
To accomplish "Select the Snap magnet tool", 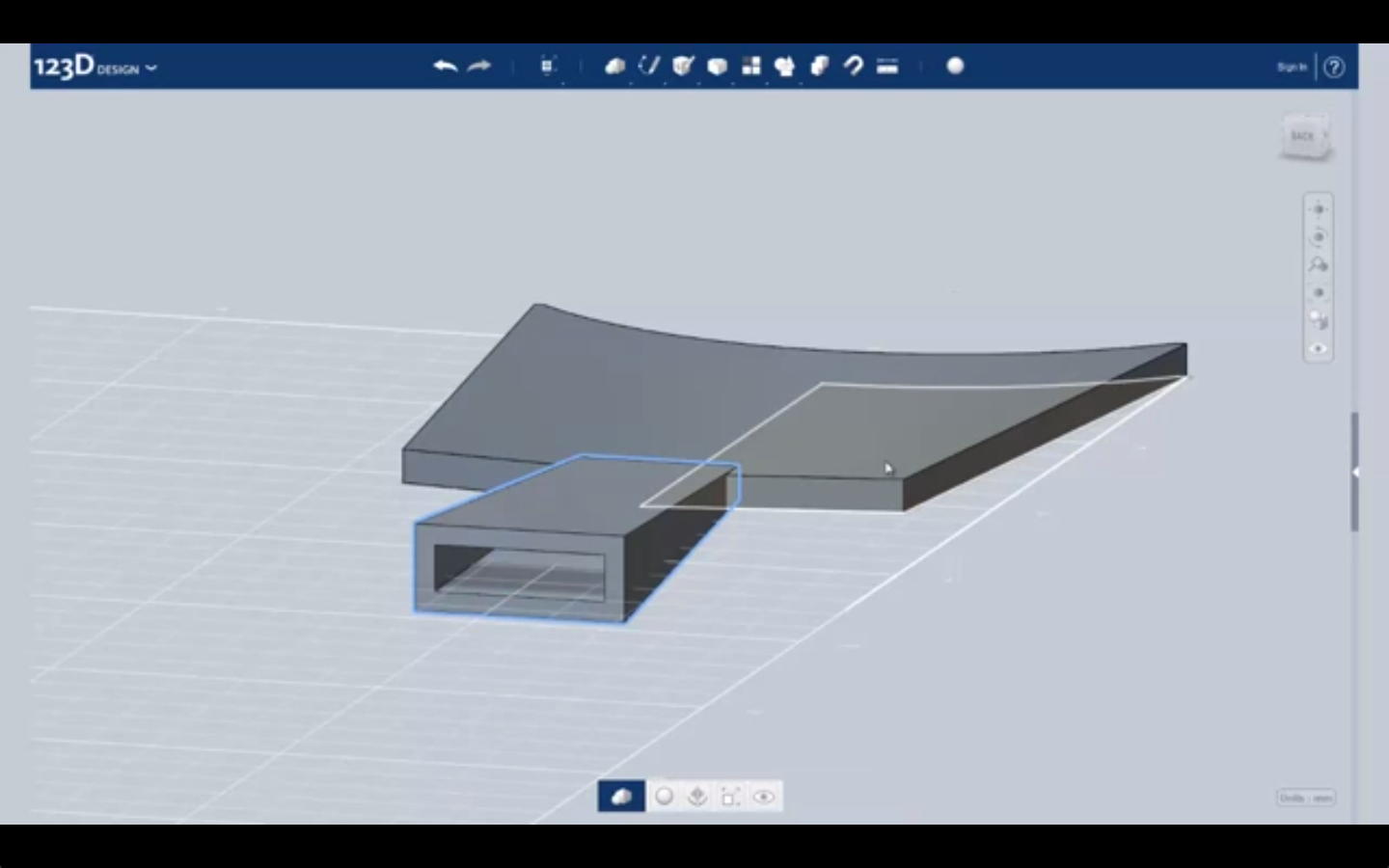I will [853, 66].
